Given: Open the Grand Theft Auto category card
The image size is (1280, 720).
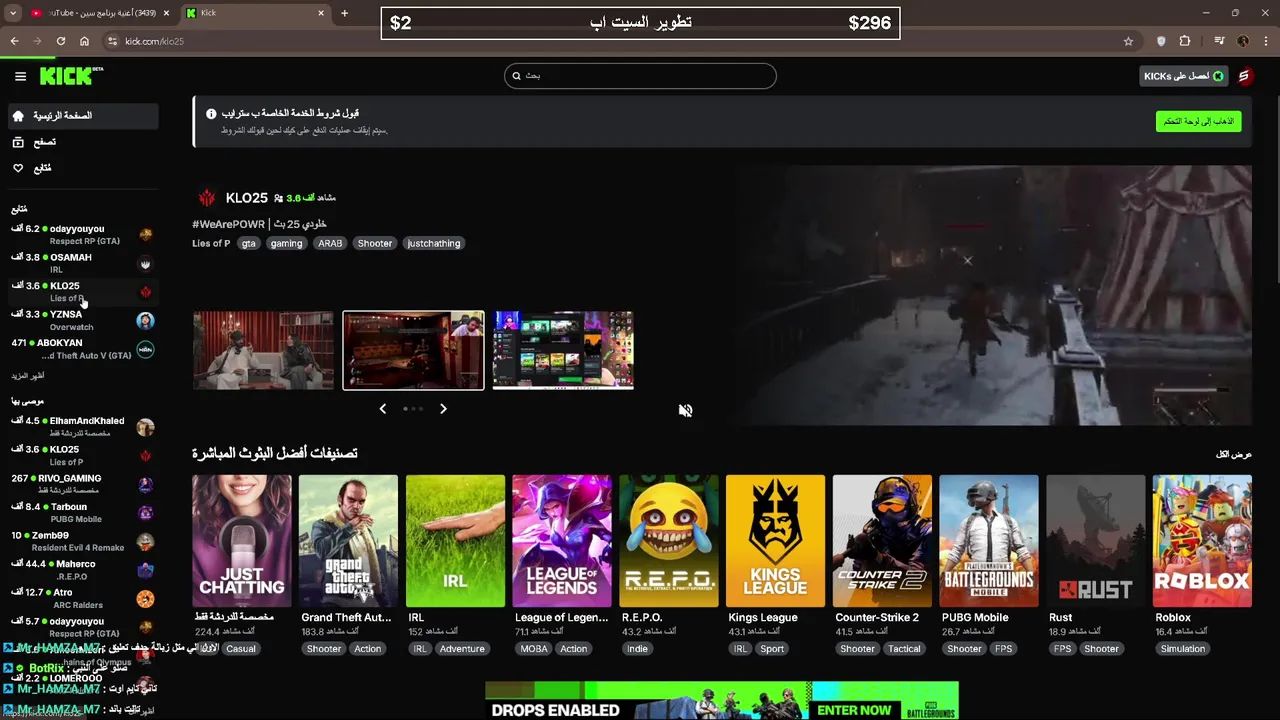Looking at the screenshot, I should tap(348, 541).
